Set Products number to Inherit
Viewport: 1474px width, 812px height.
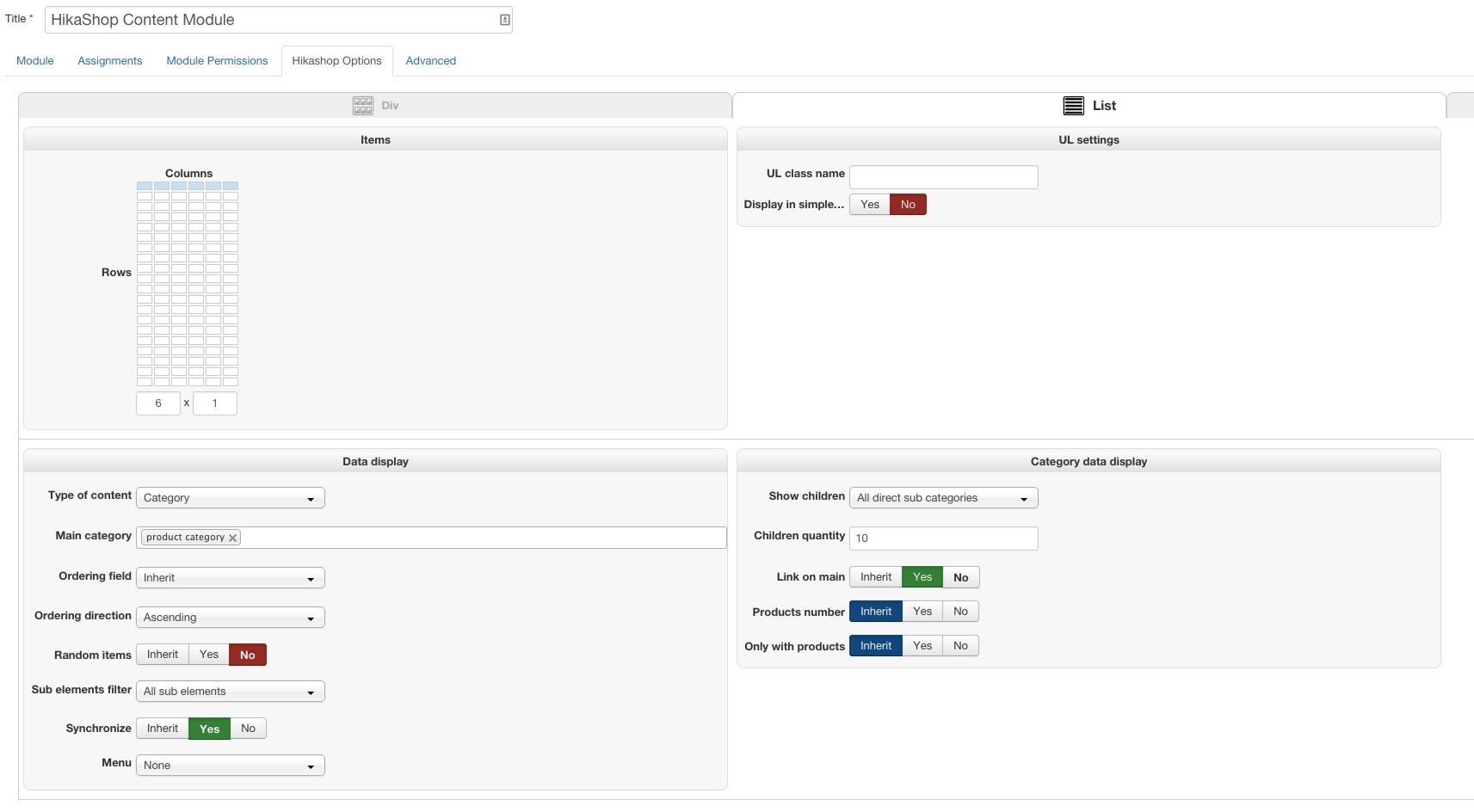[875, 612]
